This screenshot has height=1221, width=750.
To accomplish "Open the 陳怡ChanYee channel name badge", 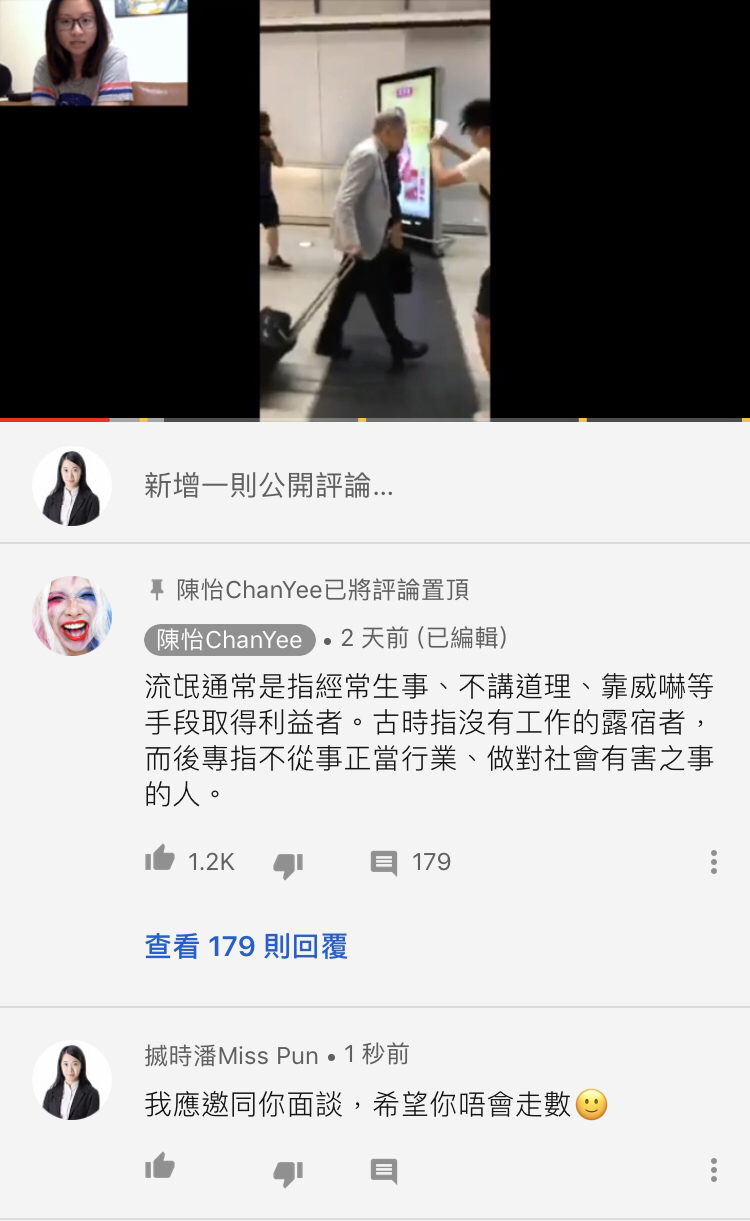I will coord(230,640).
